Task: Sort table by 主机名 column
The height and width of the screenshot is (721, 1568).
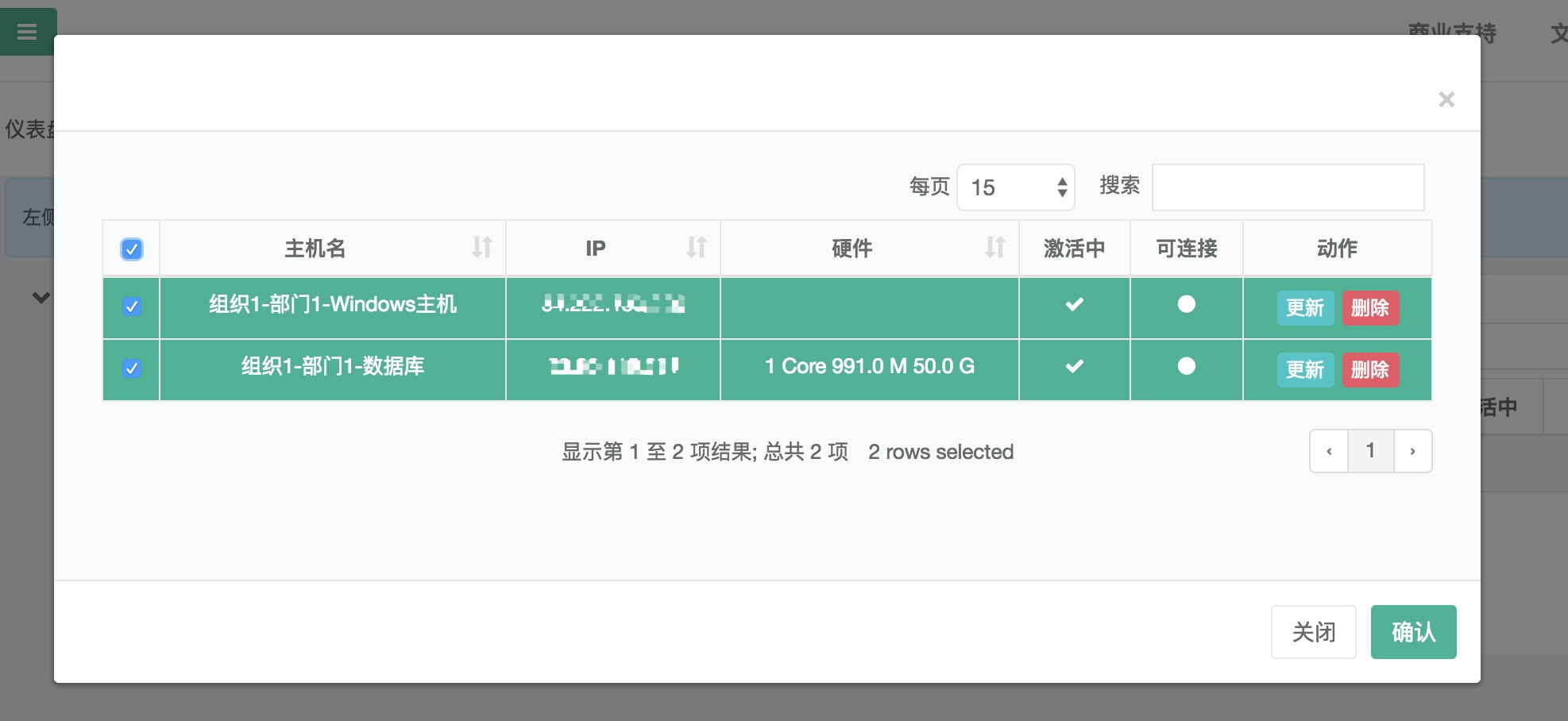Action: 481,248
